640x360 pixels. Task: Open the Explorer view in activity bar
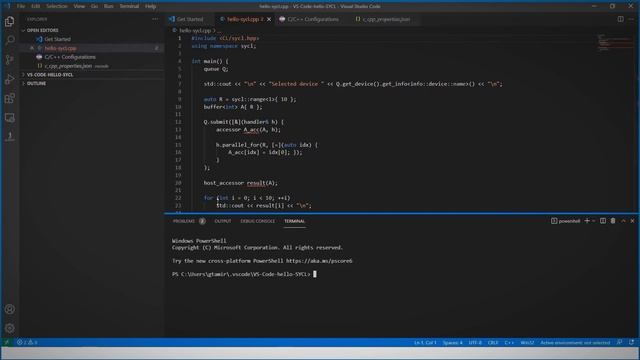[x=9, y=21]
